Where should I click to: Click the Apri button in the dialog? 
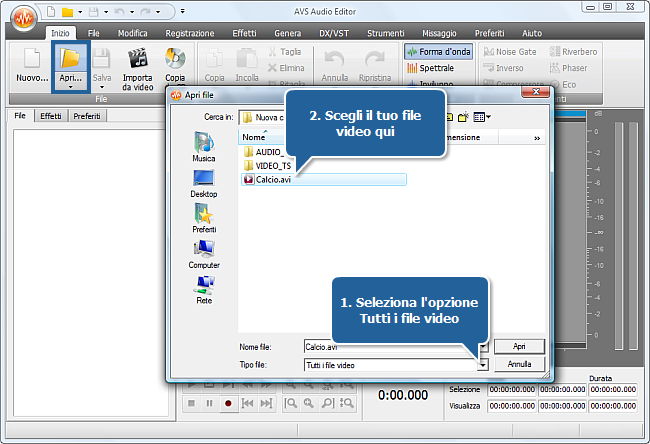click(x=519, y=346)
